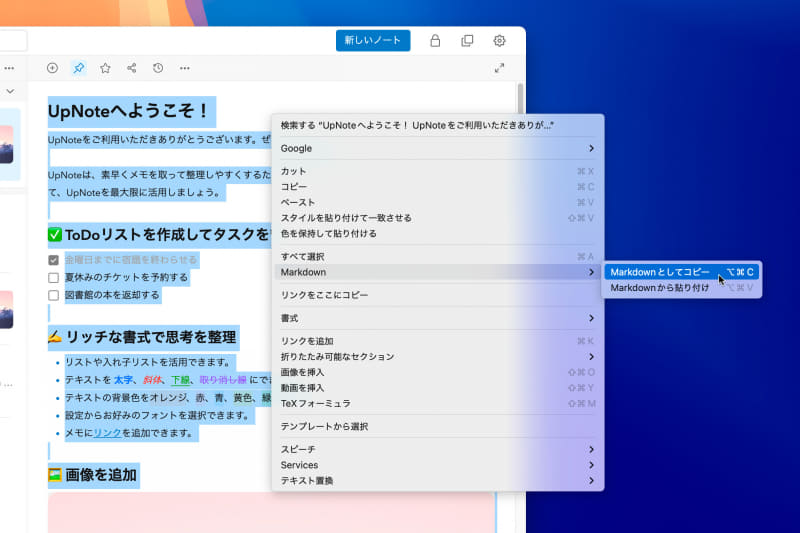The width and height of the screenshot is (800, 533).
Task: Expand the Markdown submenu item
Action: point(438,272)
